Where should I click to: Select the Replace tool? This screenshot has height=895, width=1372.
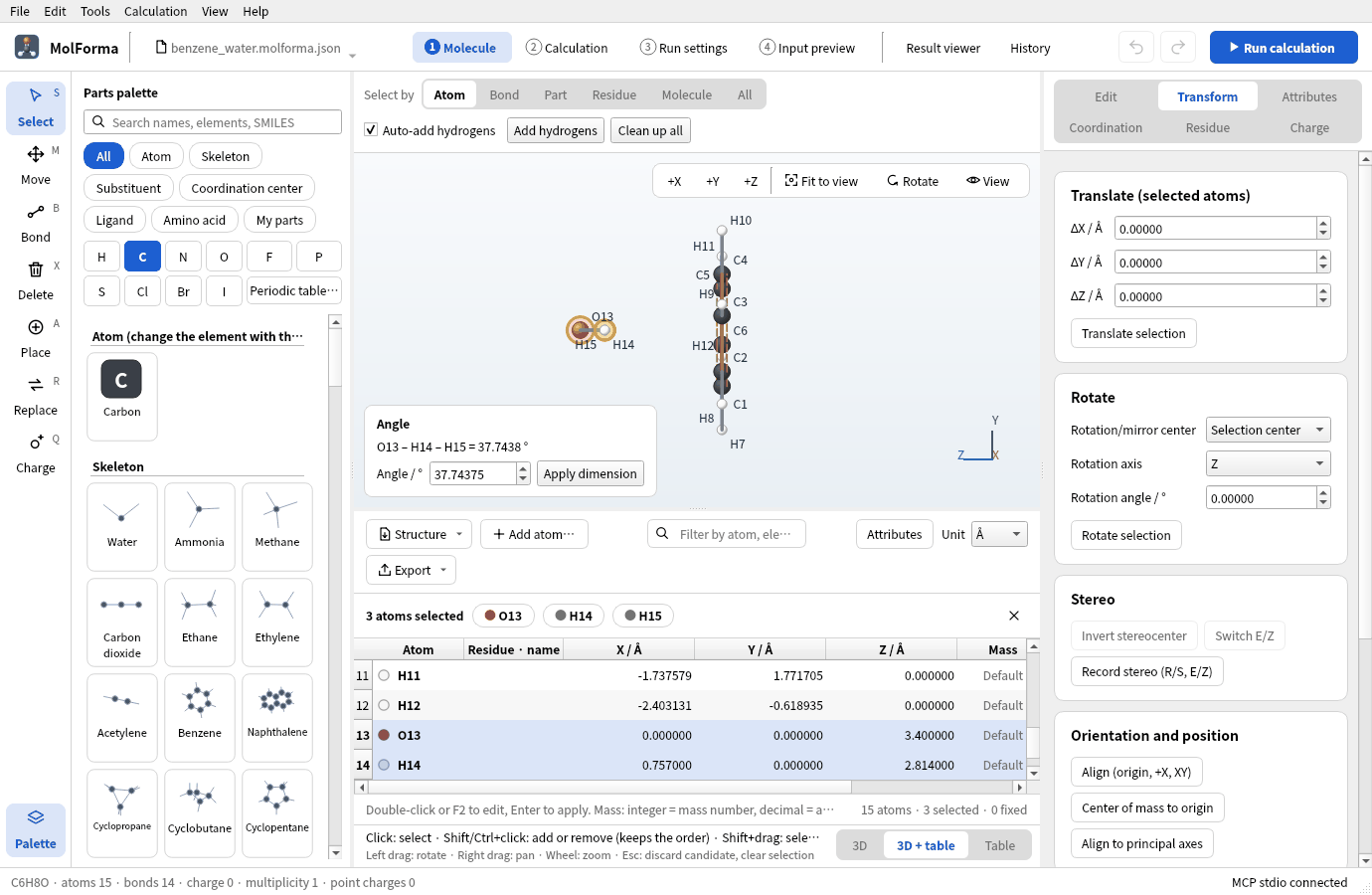36,395
